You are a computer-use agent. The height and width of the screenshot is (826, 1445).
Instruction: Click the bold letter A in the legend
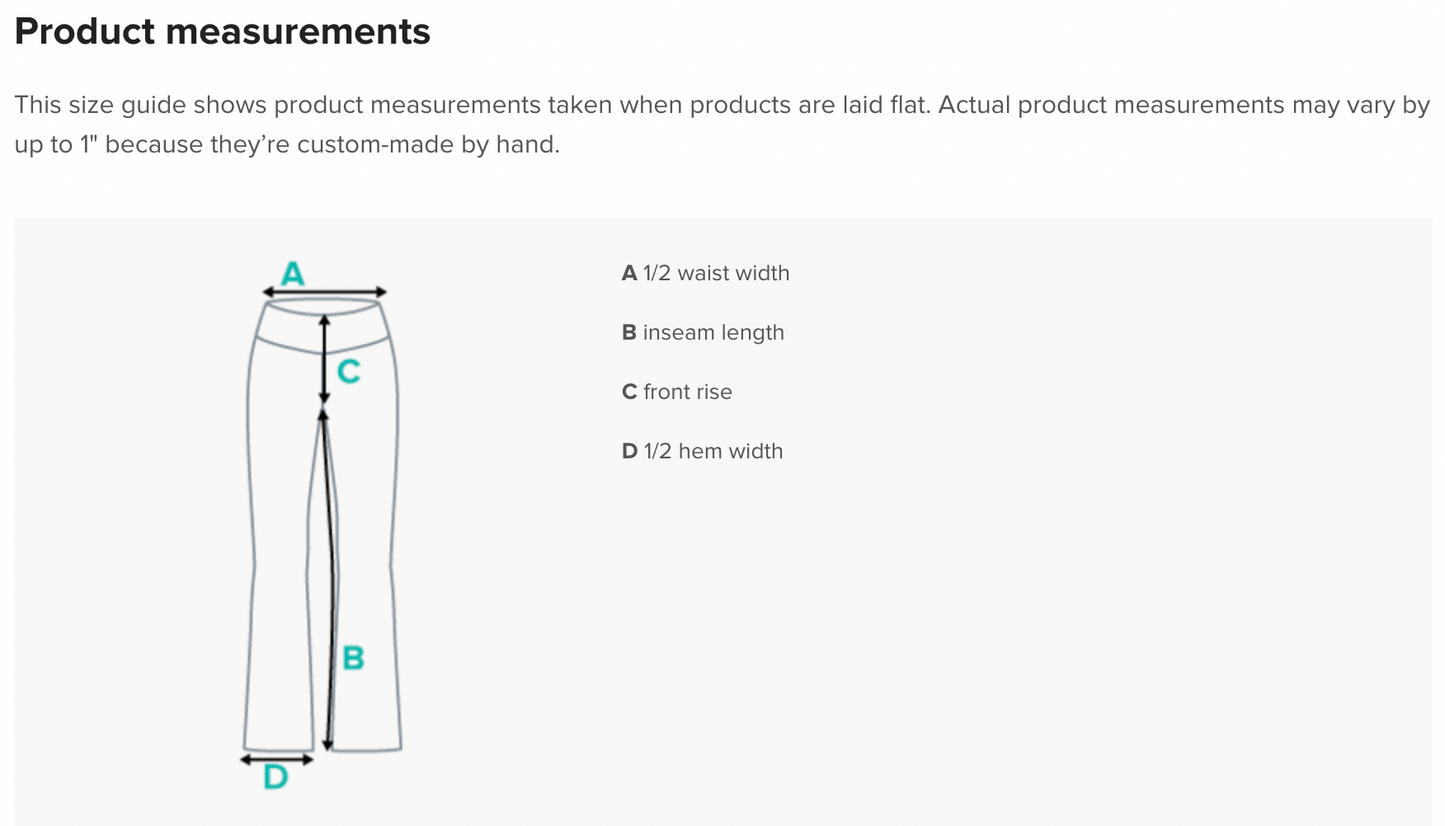point(629,273)
